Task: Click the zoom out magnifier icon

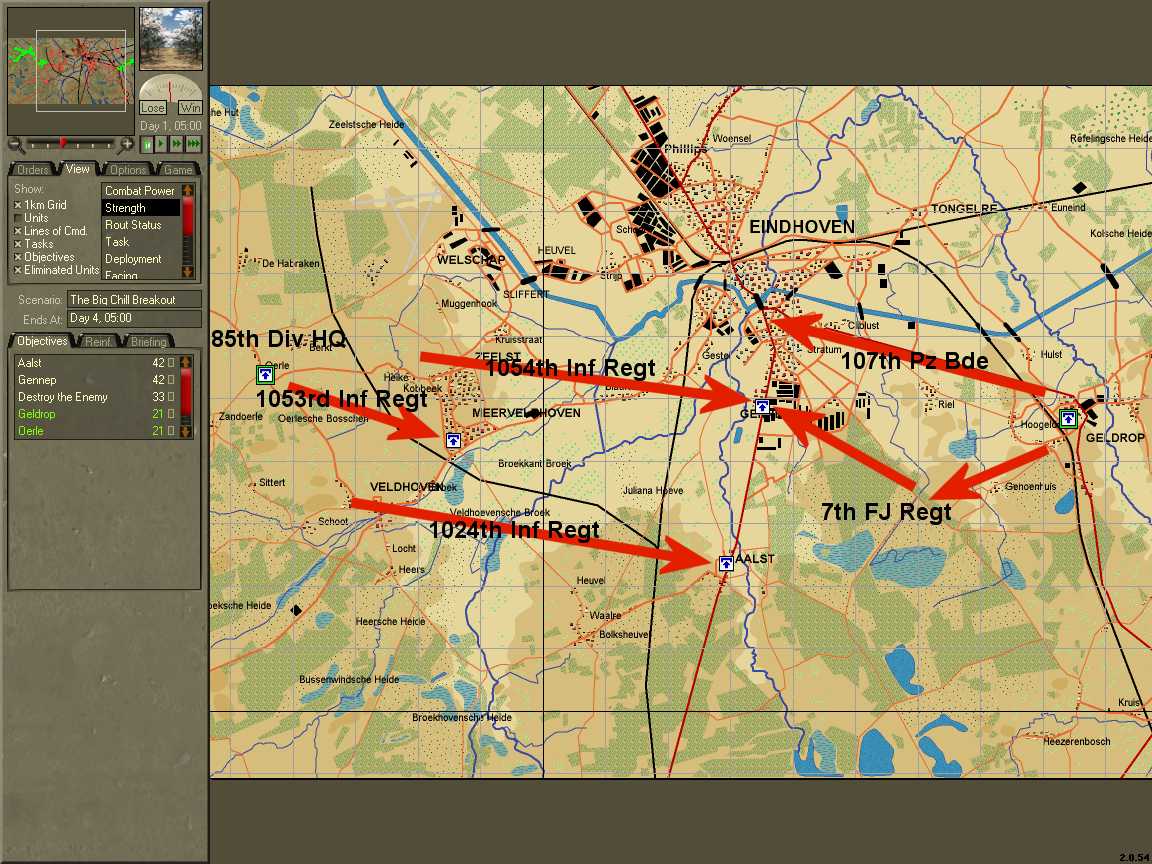Action: click(15, 144)
